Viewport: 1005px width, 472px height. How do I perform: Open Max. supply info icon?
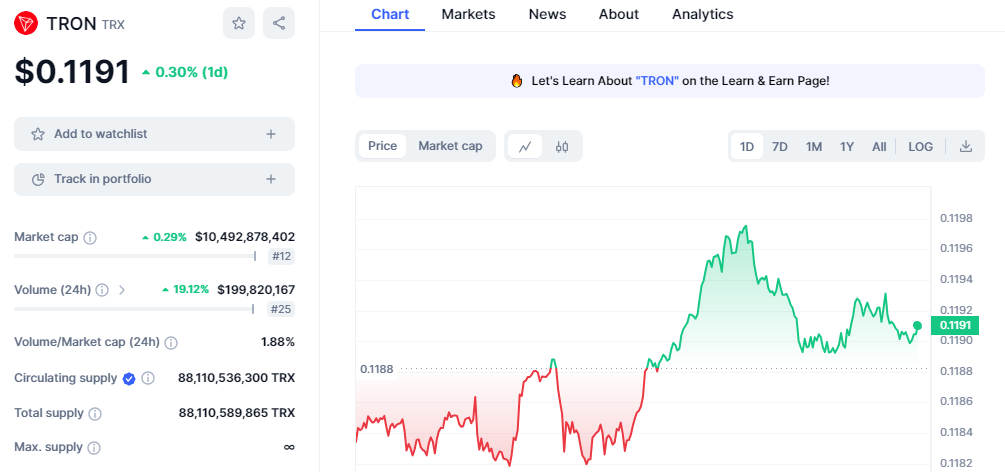coord(94,448)
